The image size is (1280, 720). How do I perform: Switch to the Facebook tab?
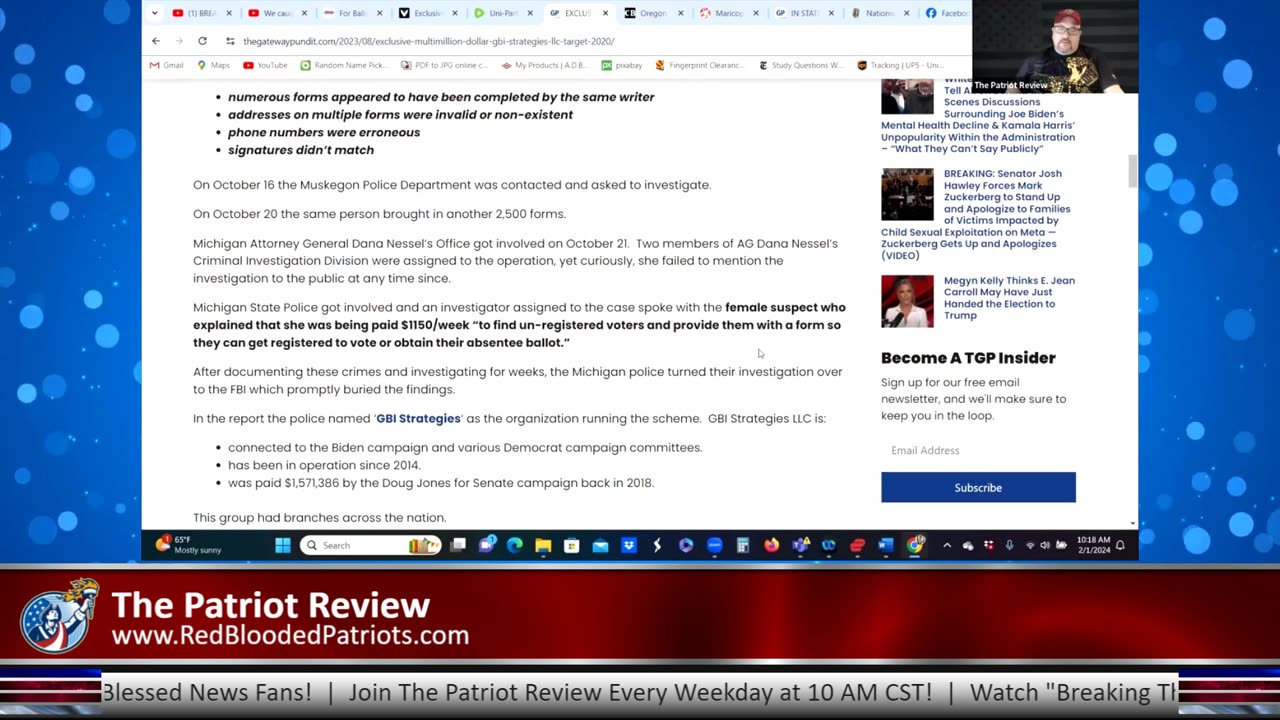coord(946,13)
